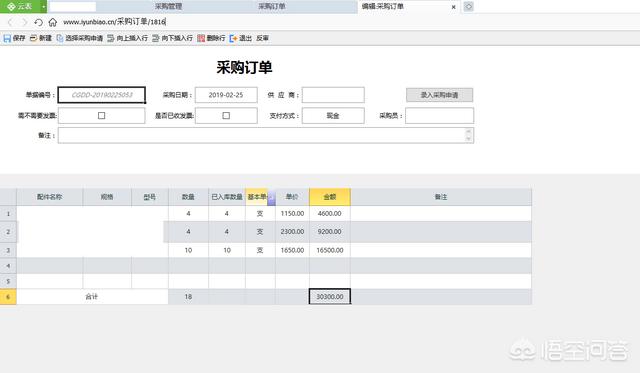640x373 pixels.
Task: Click the 合计 label cell
Action: (92, 297)
